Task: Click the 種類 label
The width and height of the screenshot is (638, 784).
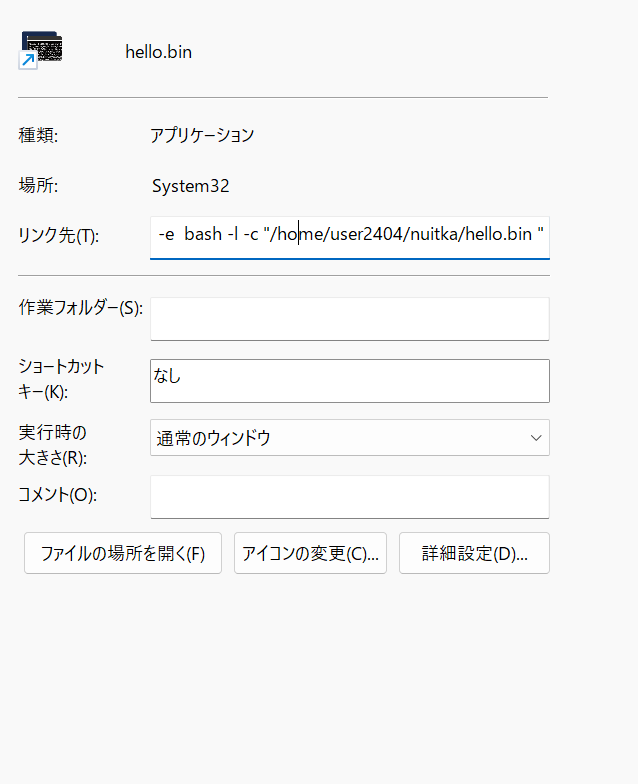Action: pos(38,135)
